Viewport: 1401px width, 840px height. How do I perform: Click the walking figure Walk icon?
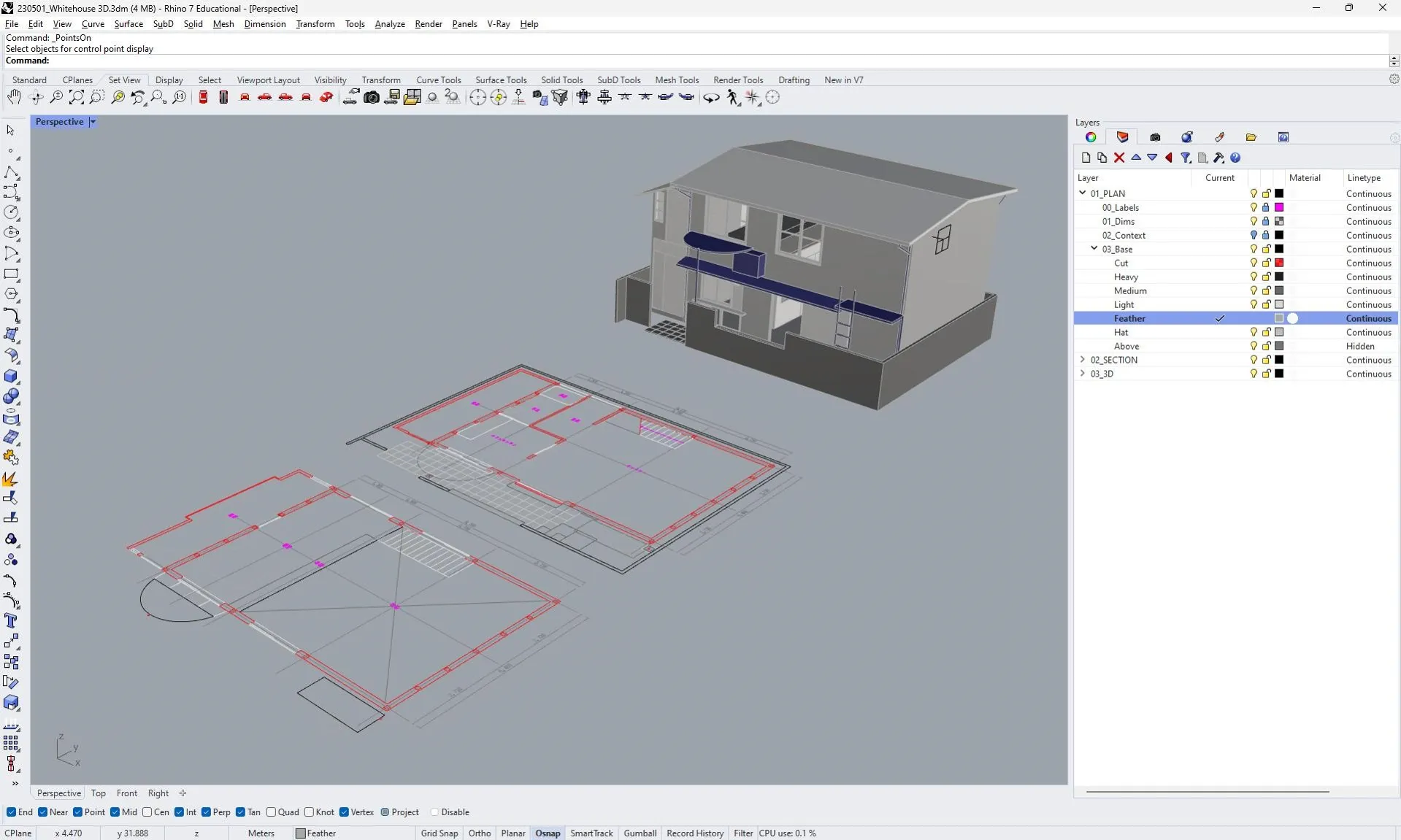tap(732, 97)
